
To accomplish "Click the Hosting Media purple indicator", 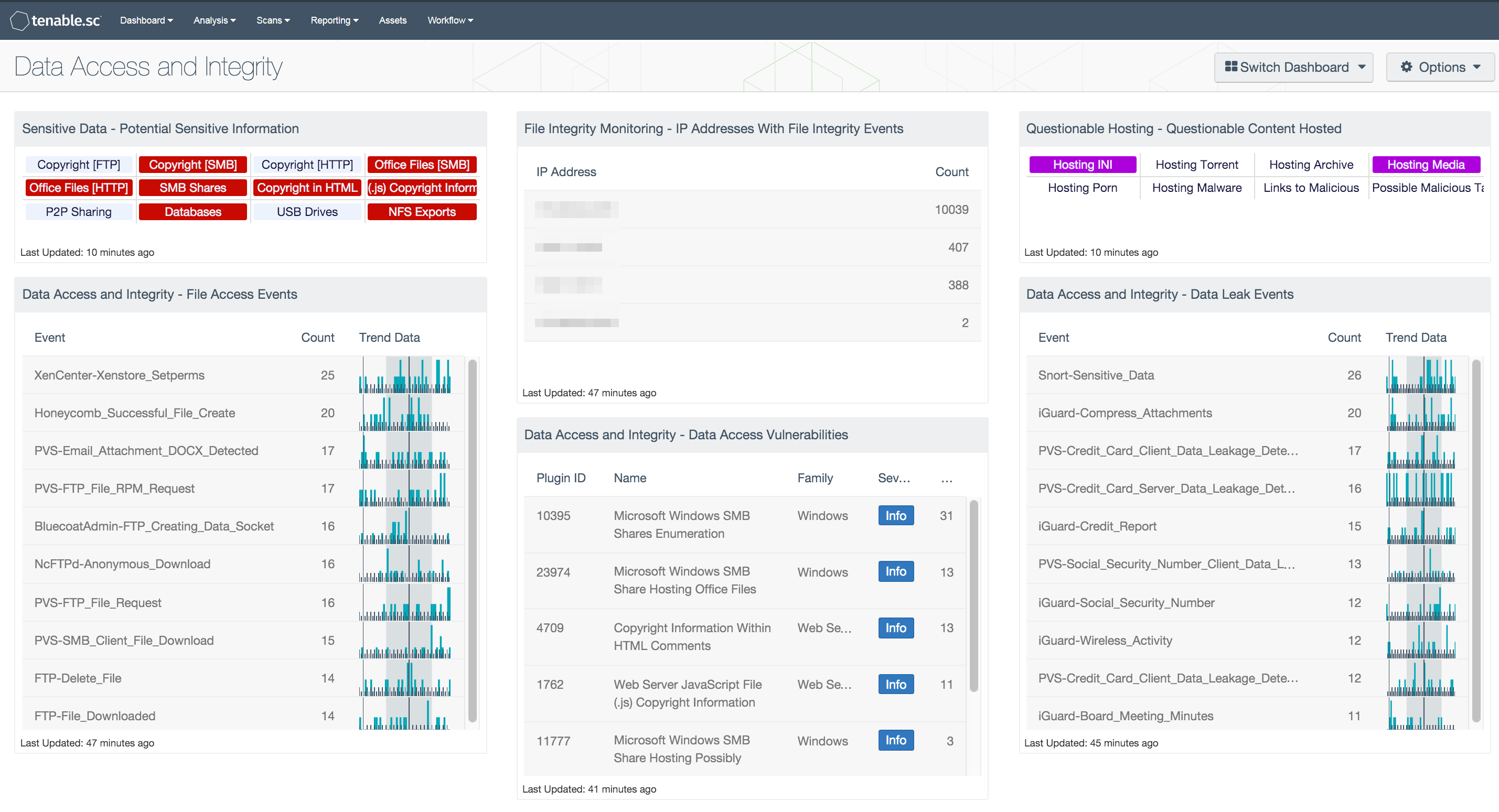I will click(x=1426, y=165).
